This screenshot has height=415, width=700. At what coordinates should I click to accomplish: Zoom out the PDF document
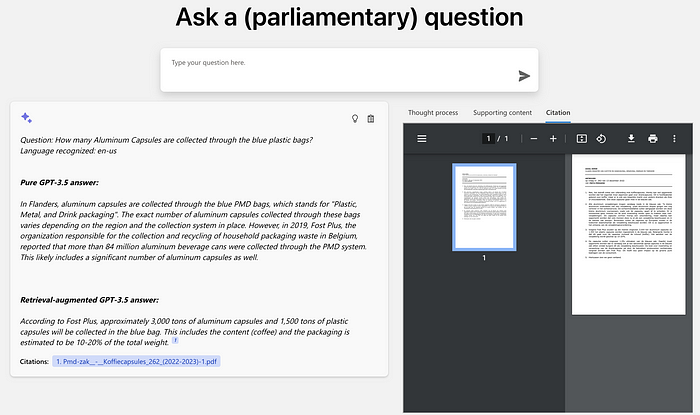point(534,138)
